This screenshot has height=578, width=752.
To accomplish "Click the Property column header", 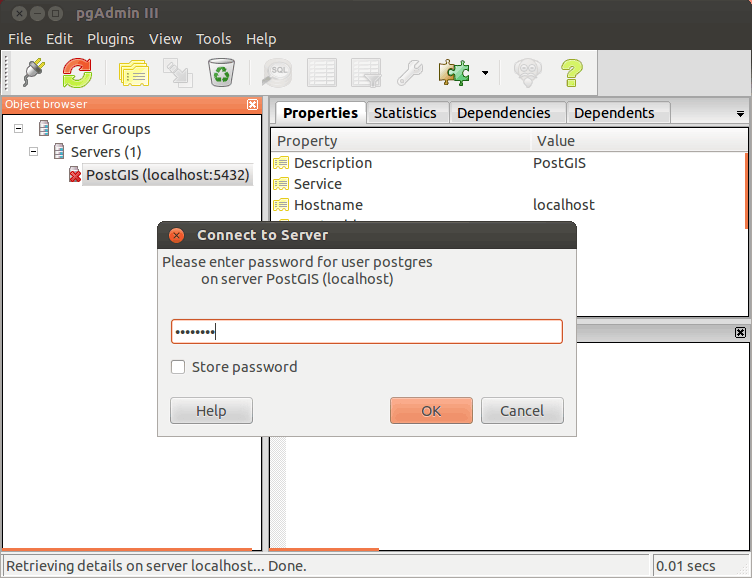I will pos(401,141).
